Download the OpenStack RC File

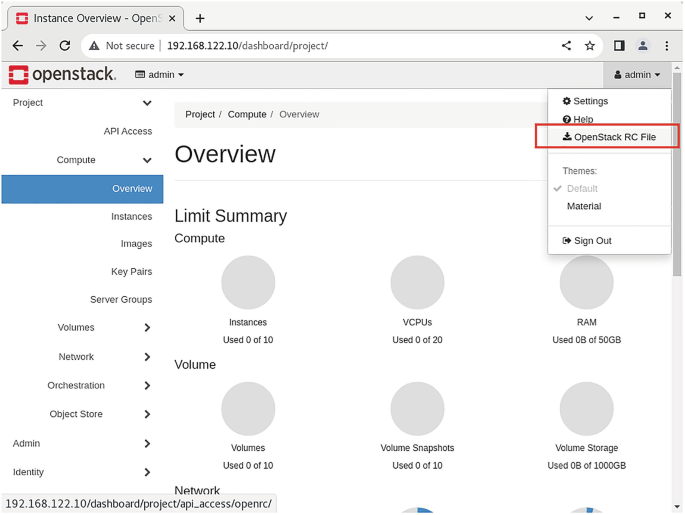pos(609,137)
